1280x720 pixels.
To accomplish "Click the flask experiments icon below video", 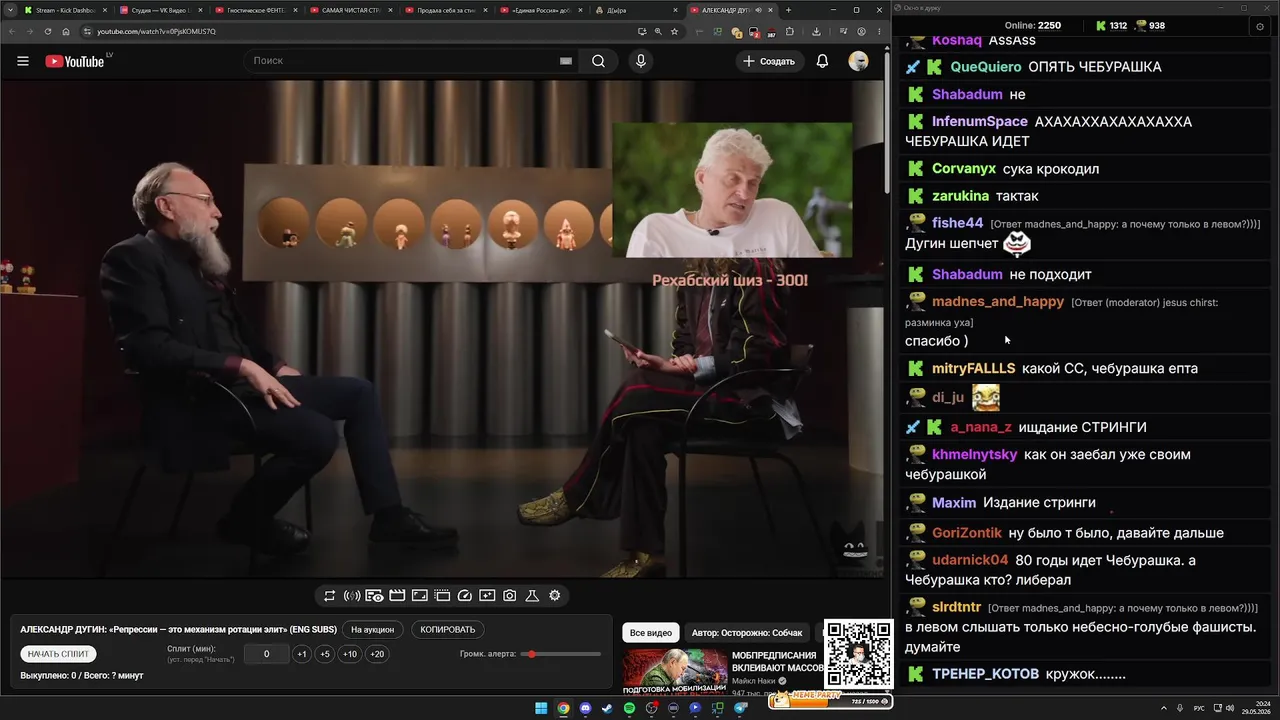I will point(532,596).
